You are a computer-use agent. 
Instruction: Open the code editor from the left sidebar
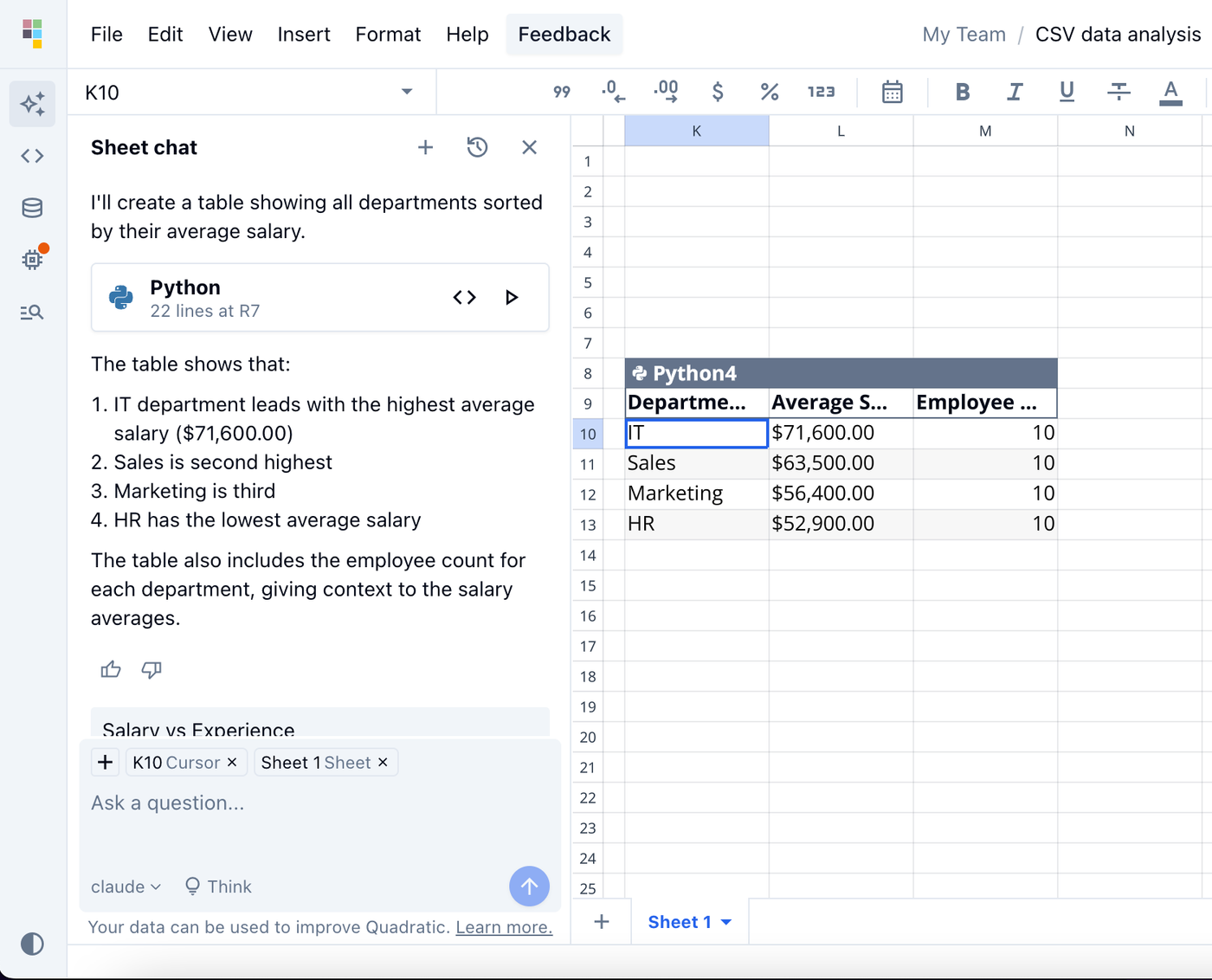pos(32,156)
